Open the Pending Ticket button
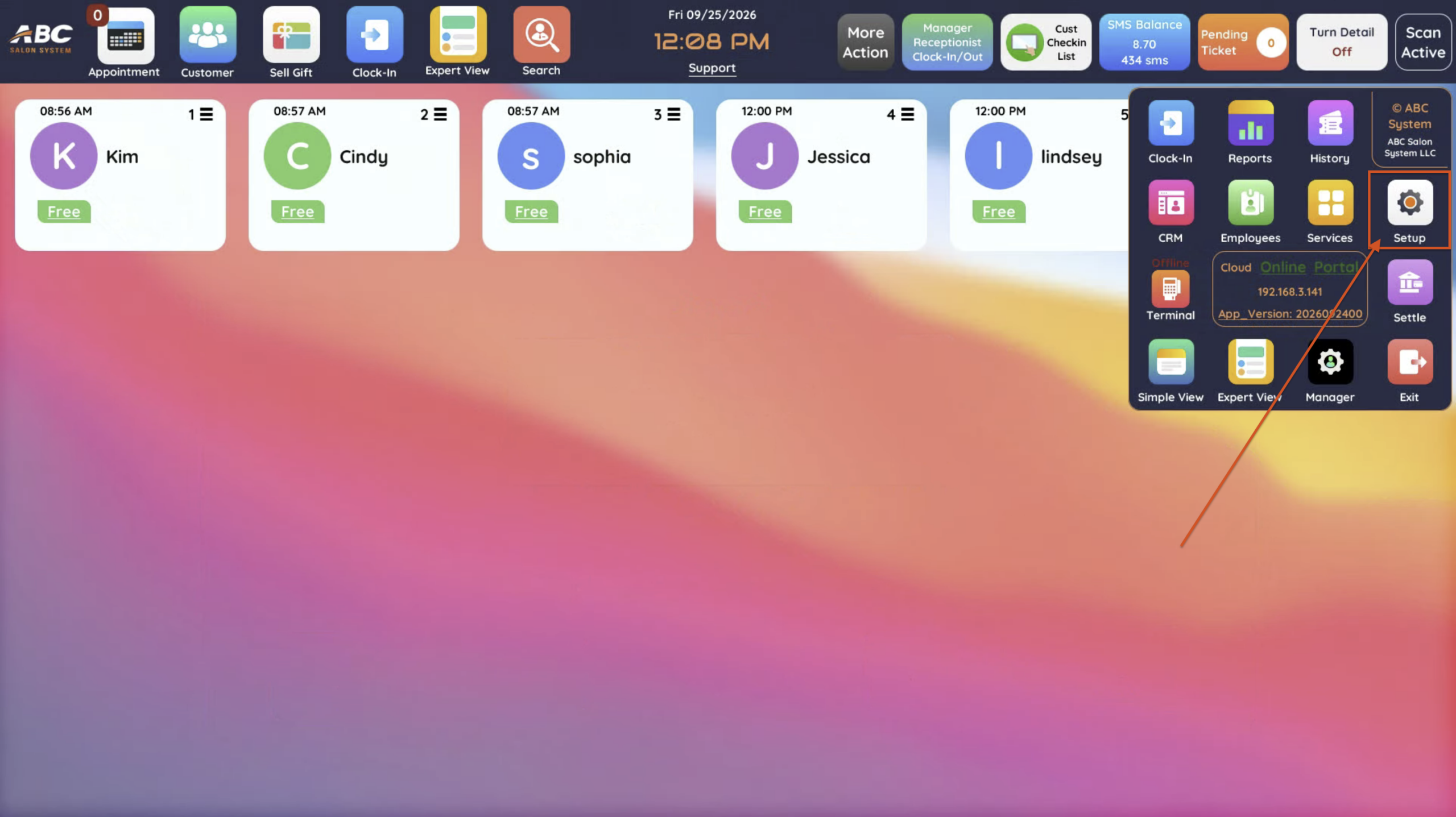 pos(1243,42)
